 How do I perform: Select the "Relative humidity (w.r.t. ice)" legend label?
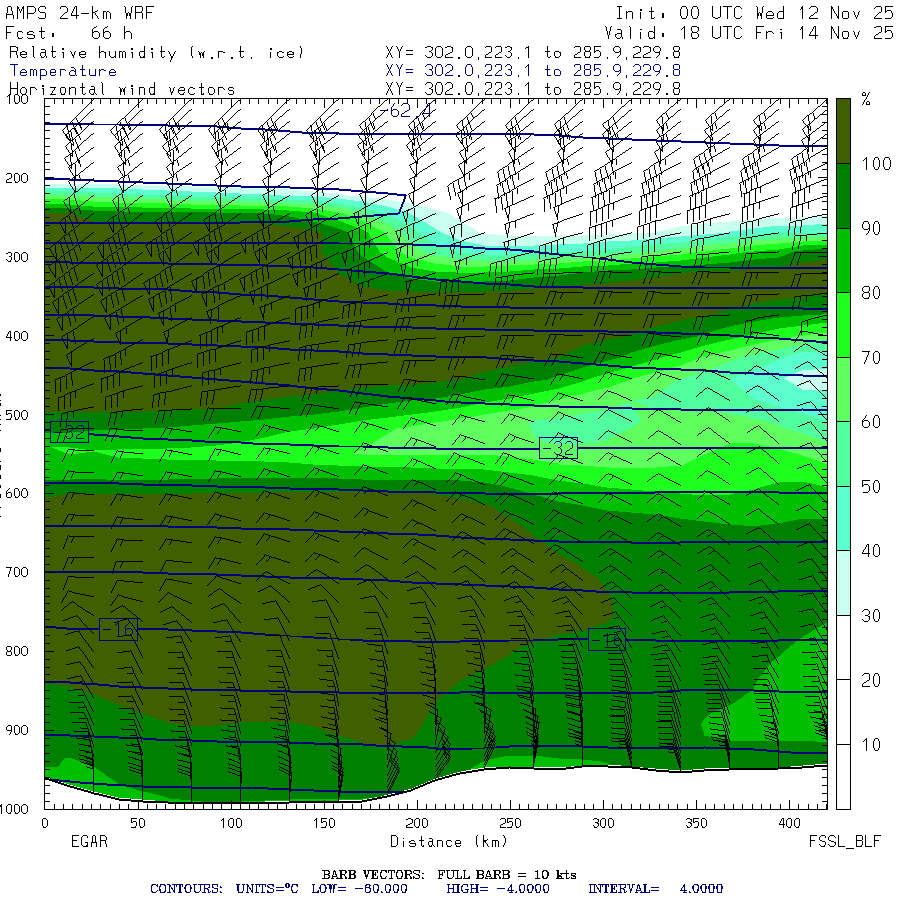click(x=156, y=53)
